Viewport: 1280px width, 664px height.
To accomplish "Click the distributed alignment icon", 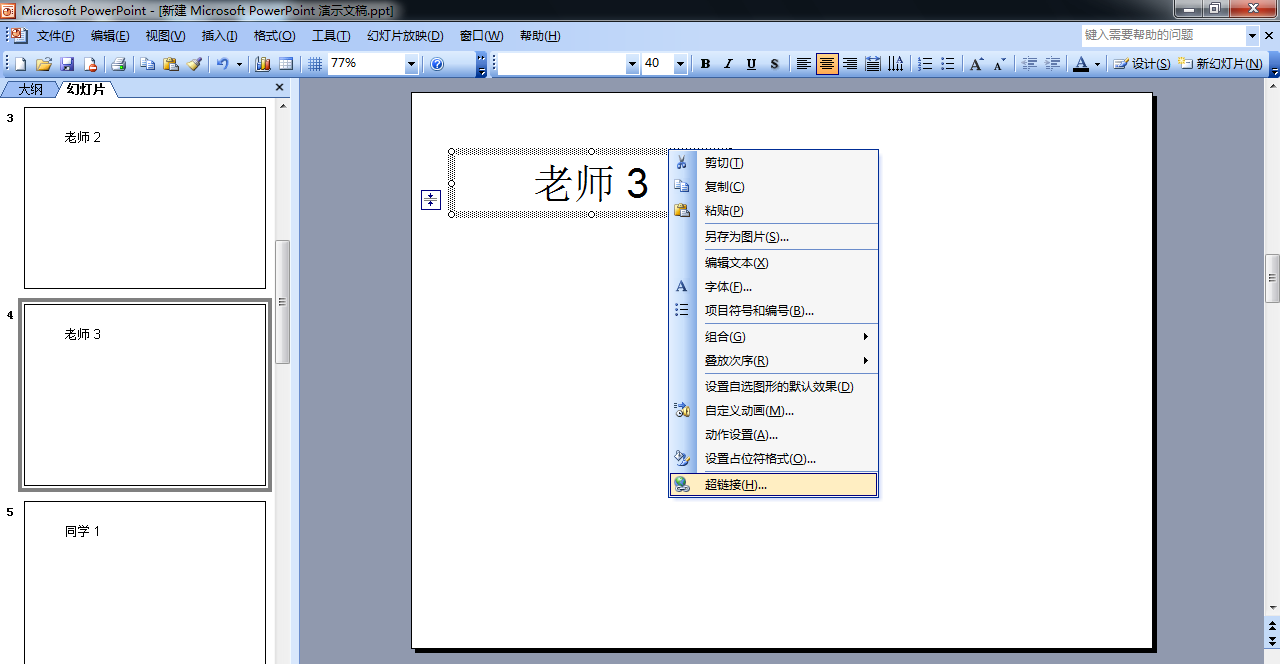I will pos(873,64).
